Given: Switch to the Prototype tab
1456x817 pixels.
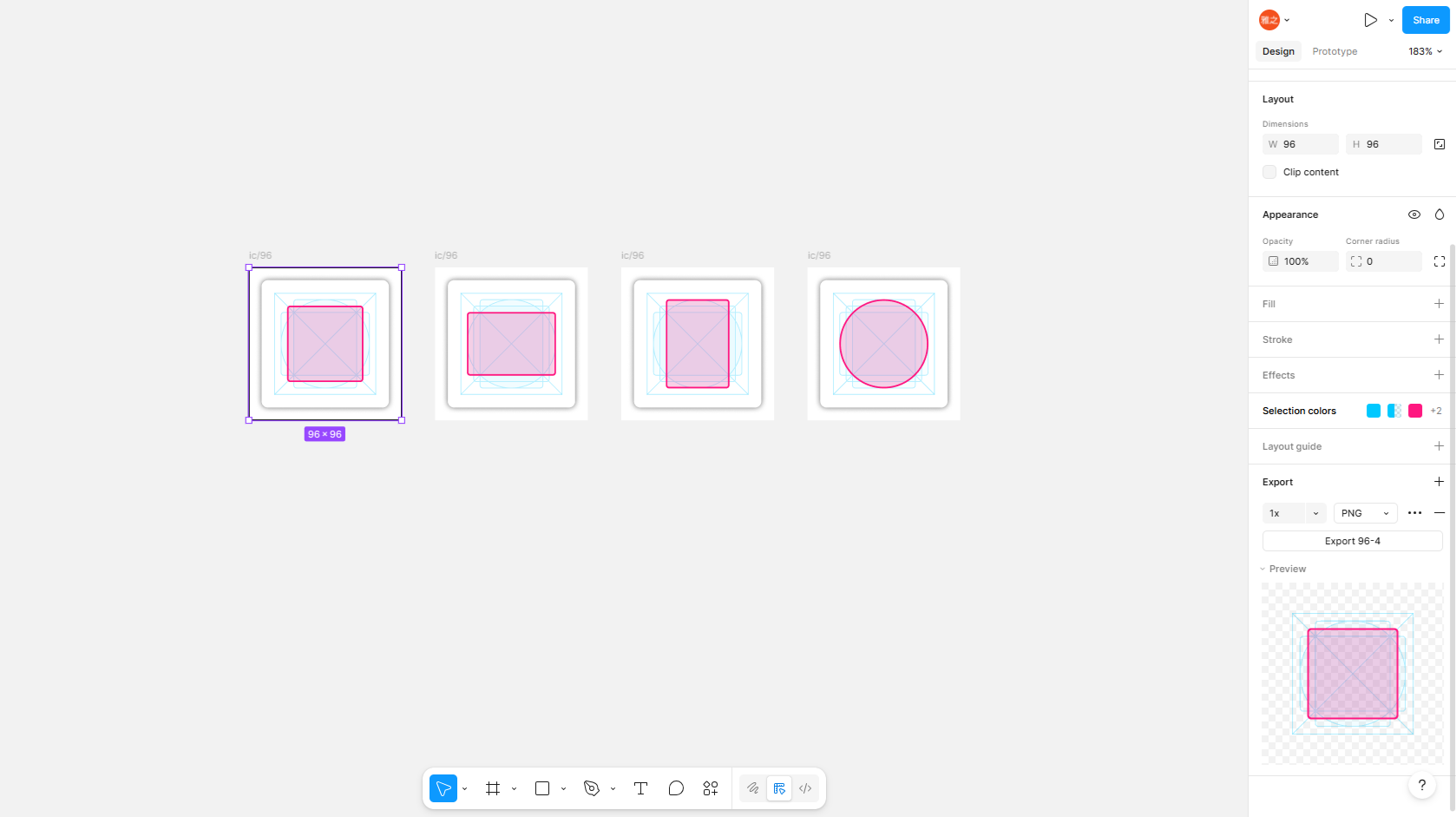Looking at the screenshot, I should tap(1335, 51).
